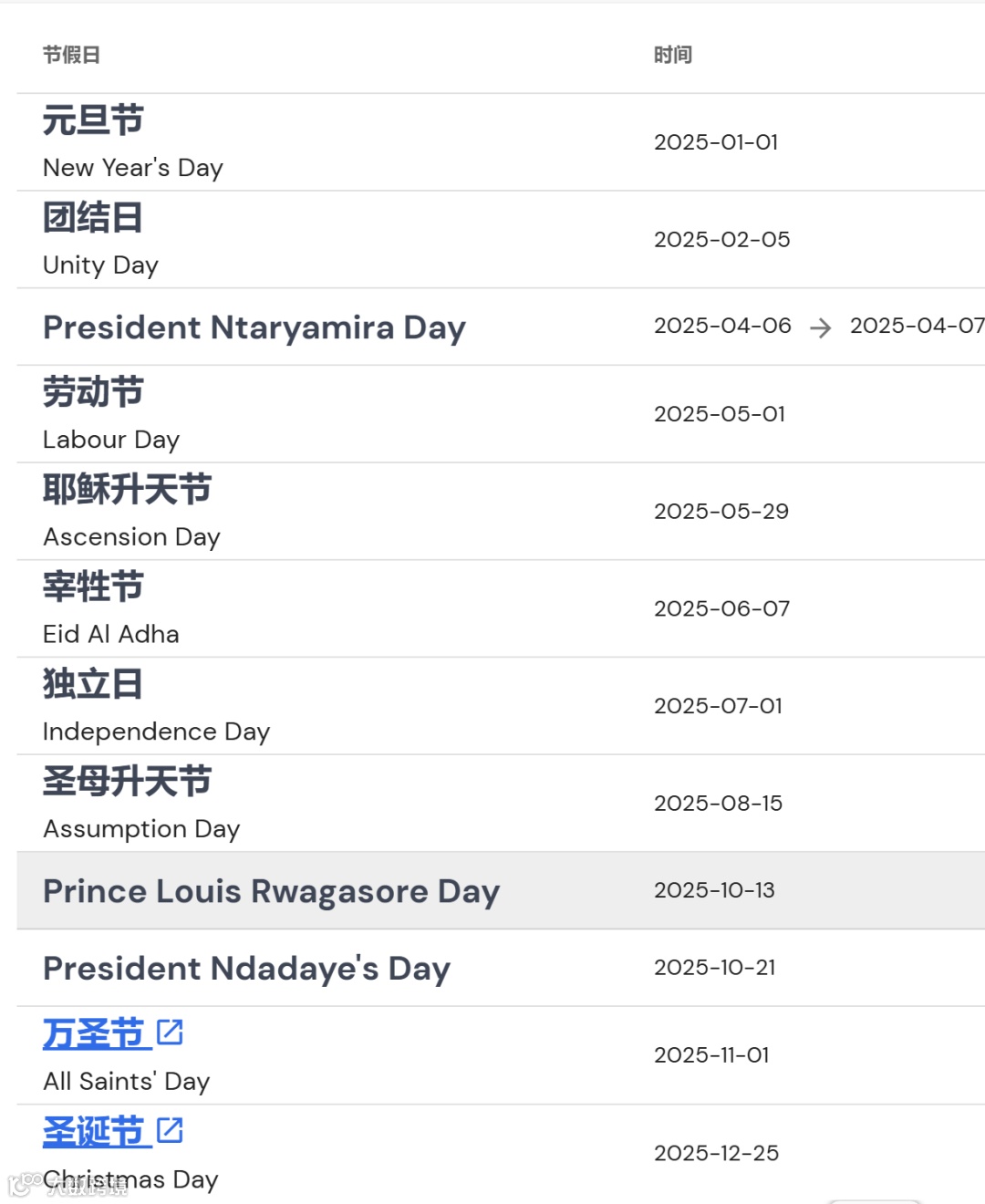This screenshot has height=1204, width=985.
Task: Click the 节假日 column header
Action: pos(71,55)
